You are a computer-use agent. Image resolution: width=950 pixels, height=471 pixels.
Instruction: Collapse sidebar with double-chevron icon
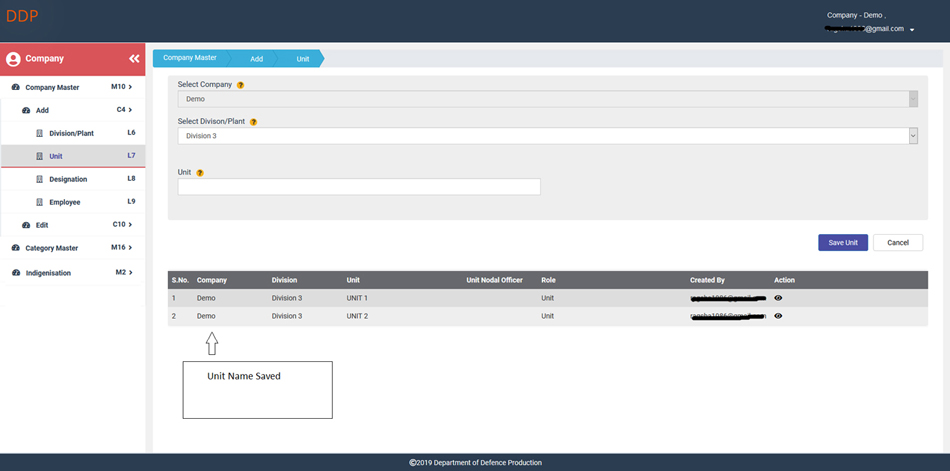[x=134, y=59]
